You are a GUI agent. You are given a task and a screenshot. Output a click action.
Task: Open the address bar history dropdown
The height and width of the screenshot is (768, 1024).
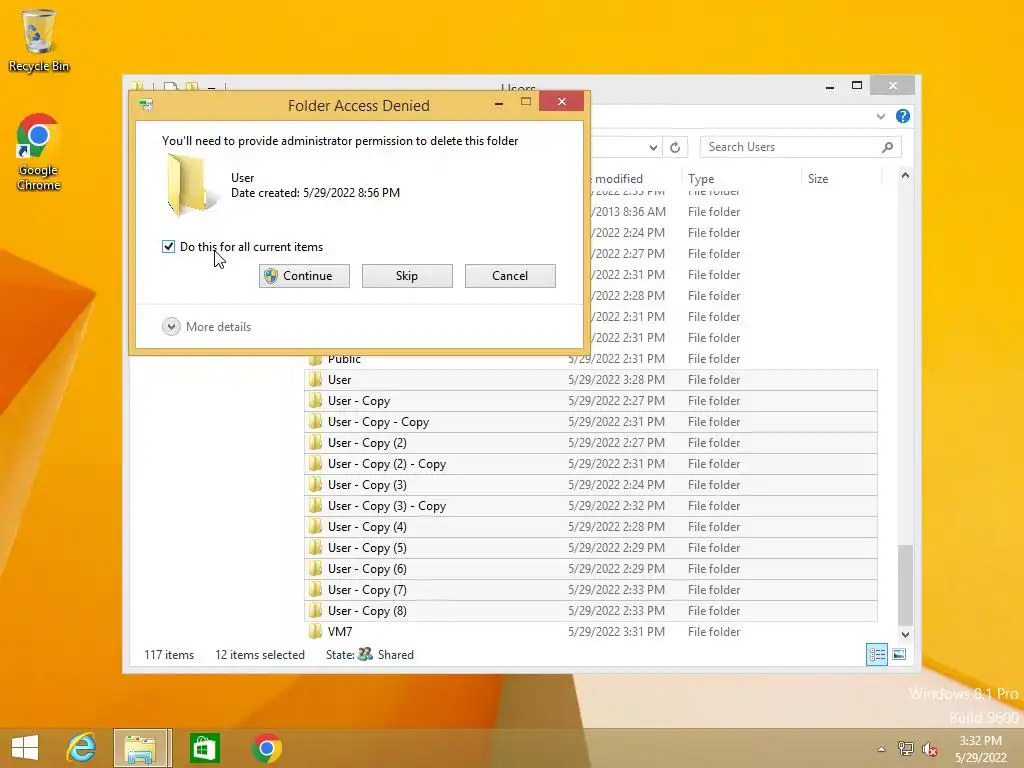(653, 147)
